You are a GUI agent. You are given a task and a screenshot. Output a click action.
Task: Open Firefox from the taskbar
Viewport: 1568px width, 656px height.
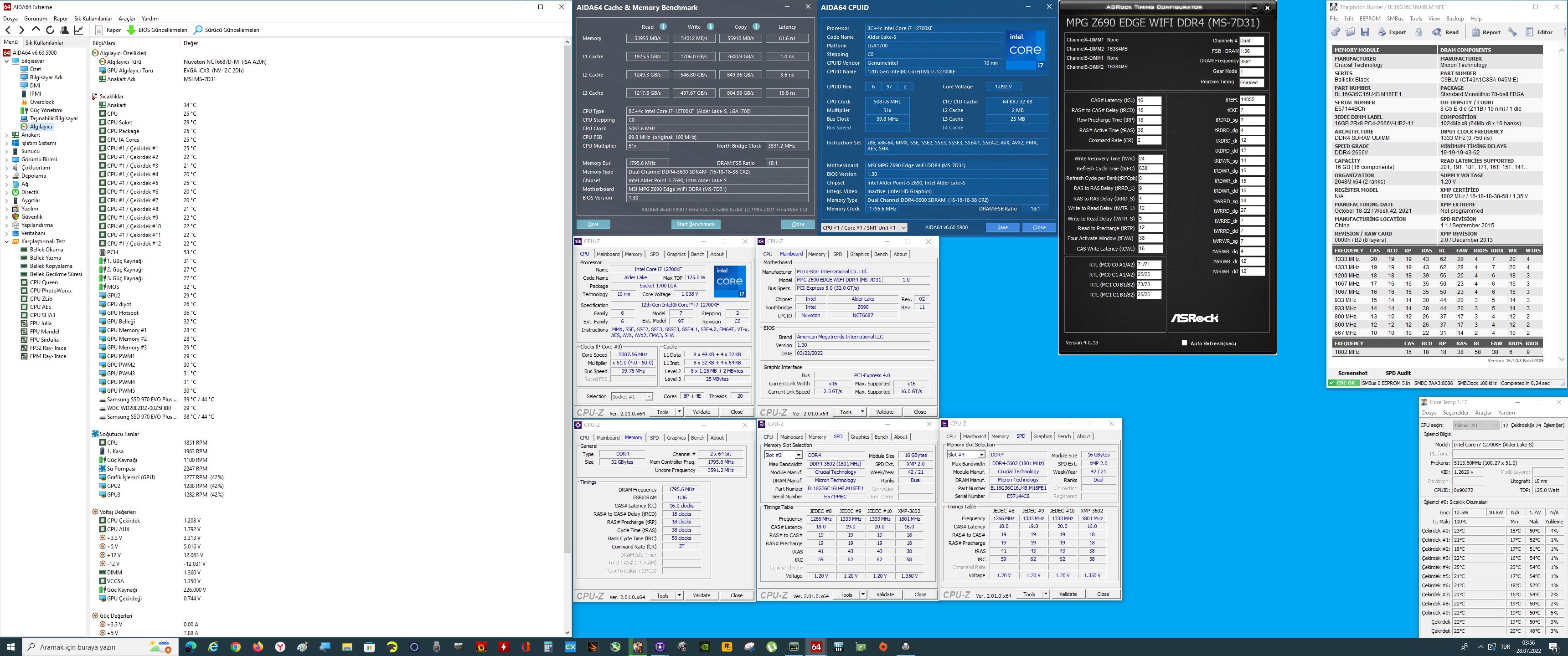tap(258, 647)
